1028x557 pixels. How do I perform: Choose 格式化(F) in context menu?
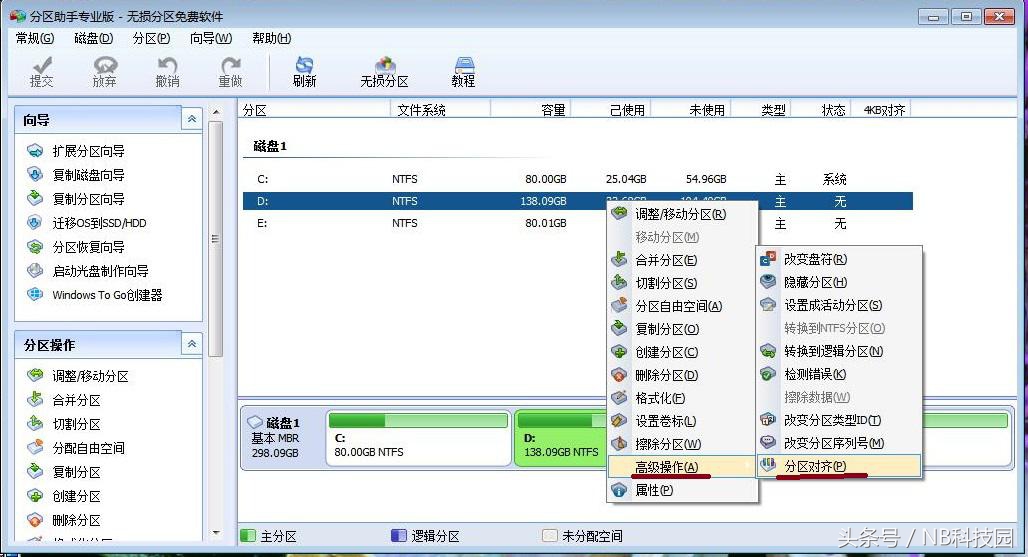coord(682,398)
